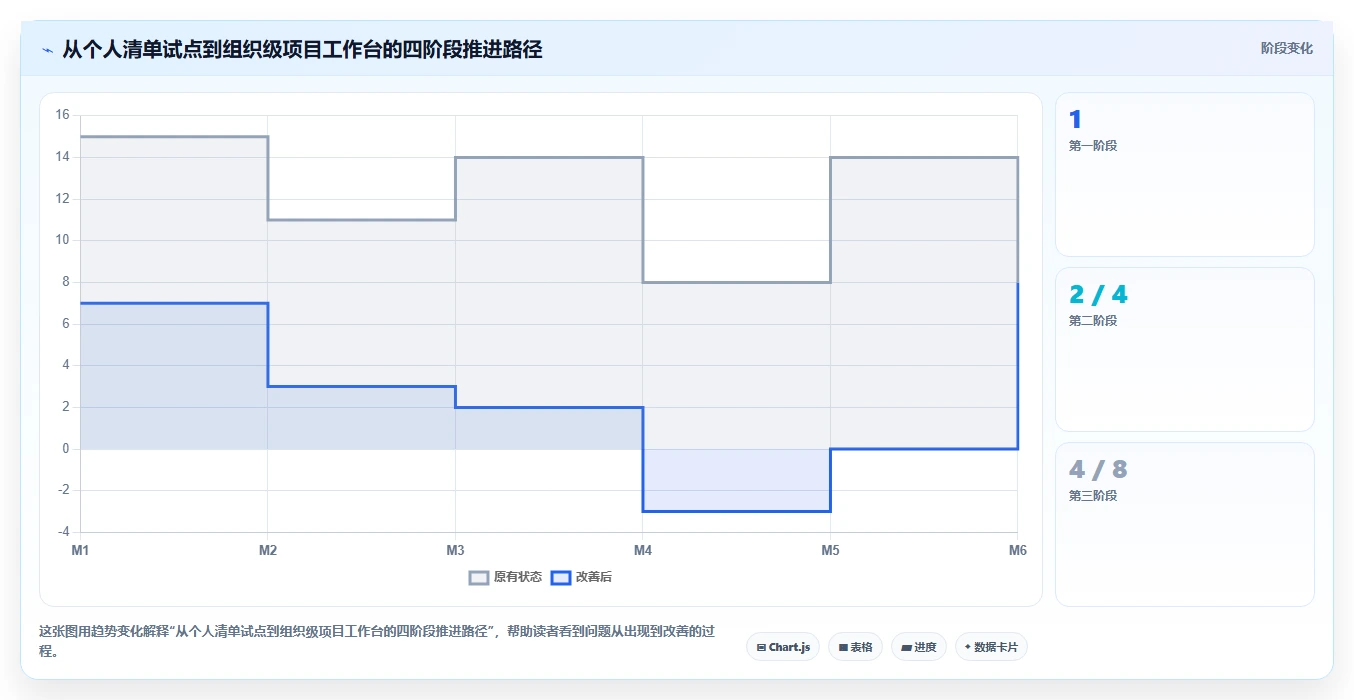Click the 阶段变化 label in header
This screenshot has height=700, width=1354.
(1286, 48)
